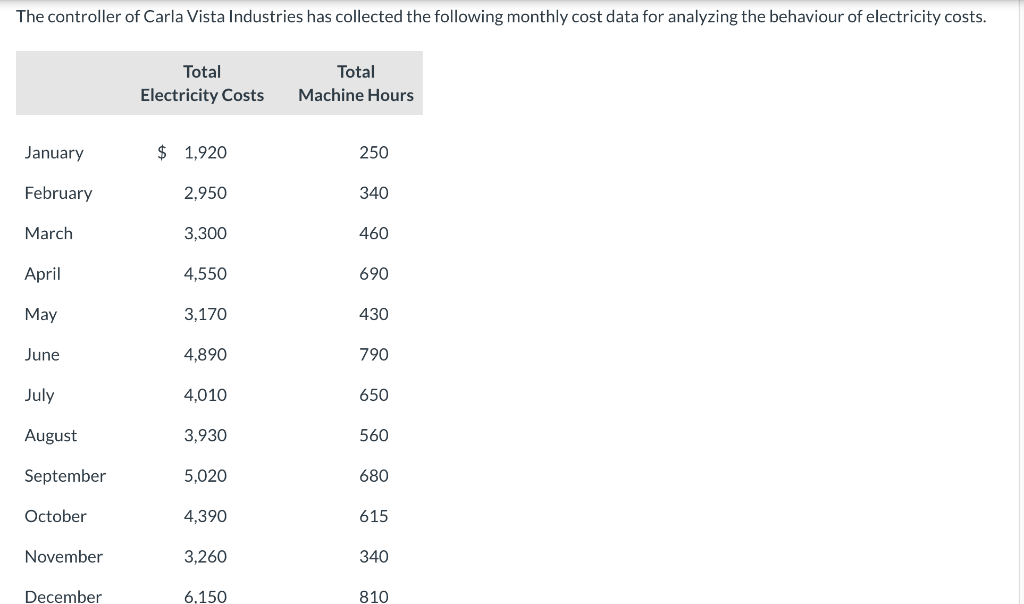Select the September row label
Image resolution: width=1024 pixels, height=604 pixels.
coord(65,476)
